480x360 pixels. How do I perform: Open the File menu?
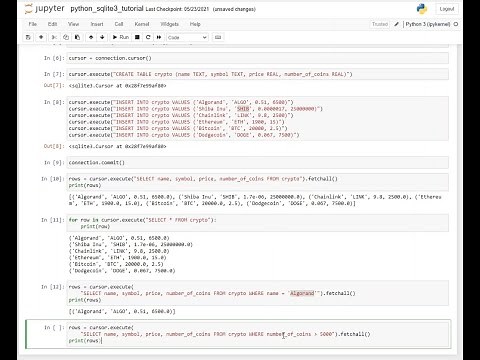click(x=33, y=24)
